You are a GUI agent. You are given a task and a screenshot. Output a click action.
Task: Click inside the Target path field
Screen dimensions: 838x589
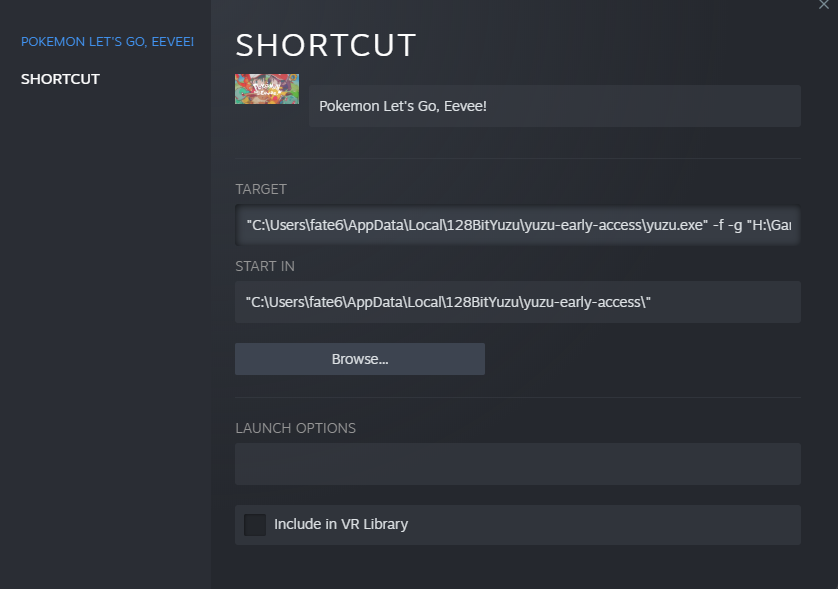click(517, 225)
